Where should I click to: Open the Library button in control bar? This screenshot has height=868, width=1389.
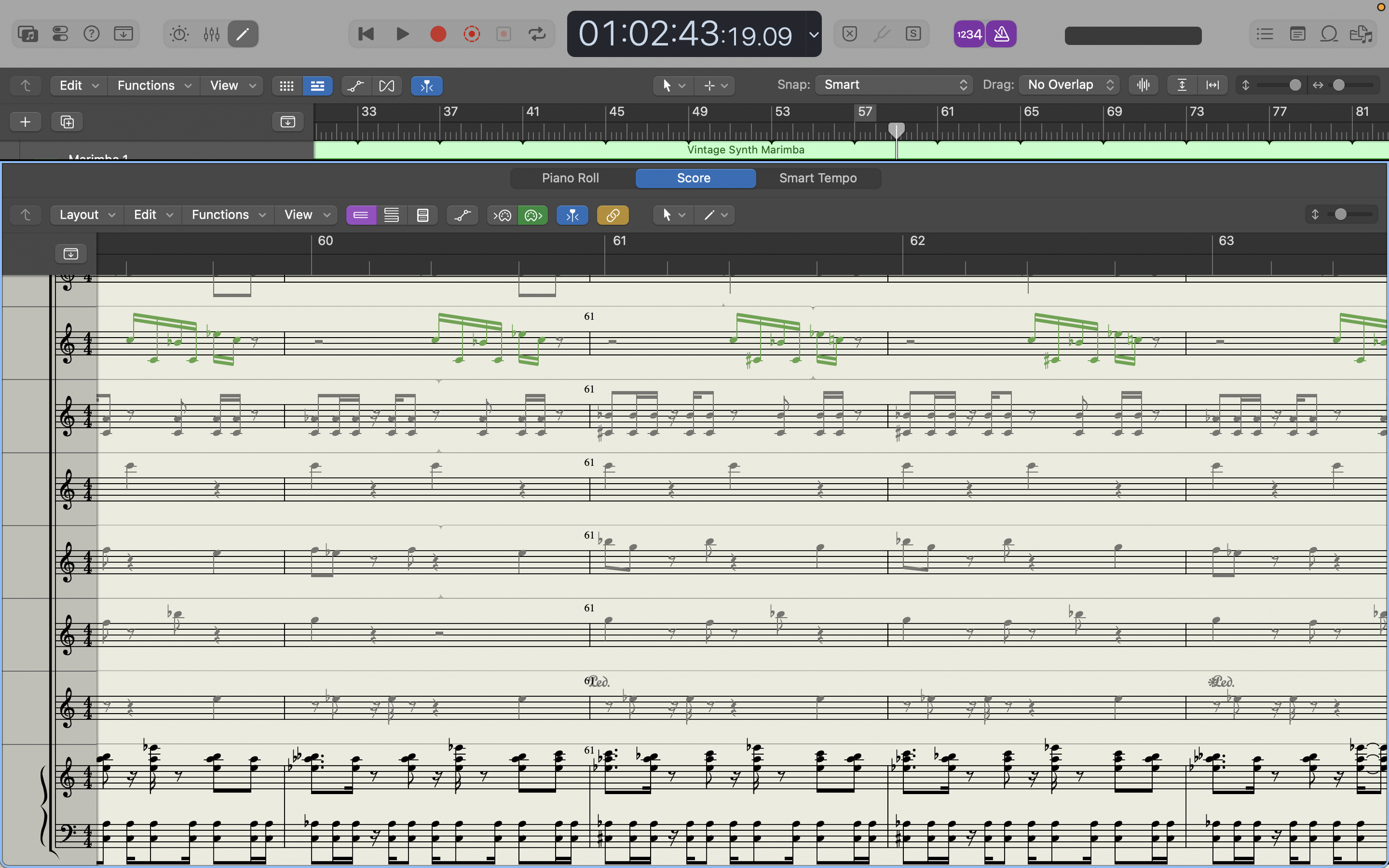[28, 34]
